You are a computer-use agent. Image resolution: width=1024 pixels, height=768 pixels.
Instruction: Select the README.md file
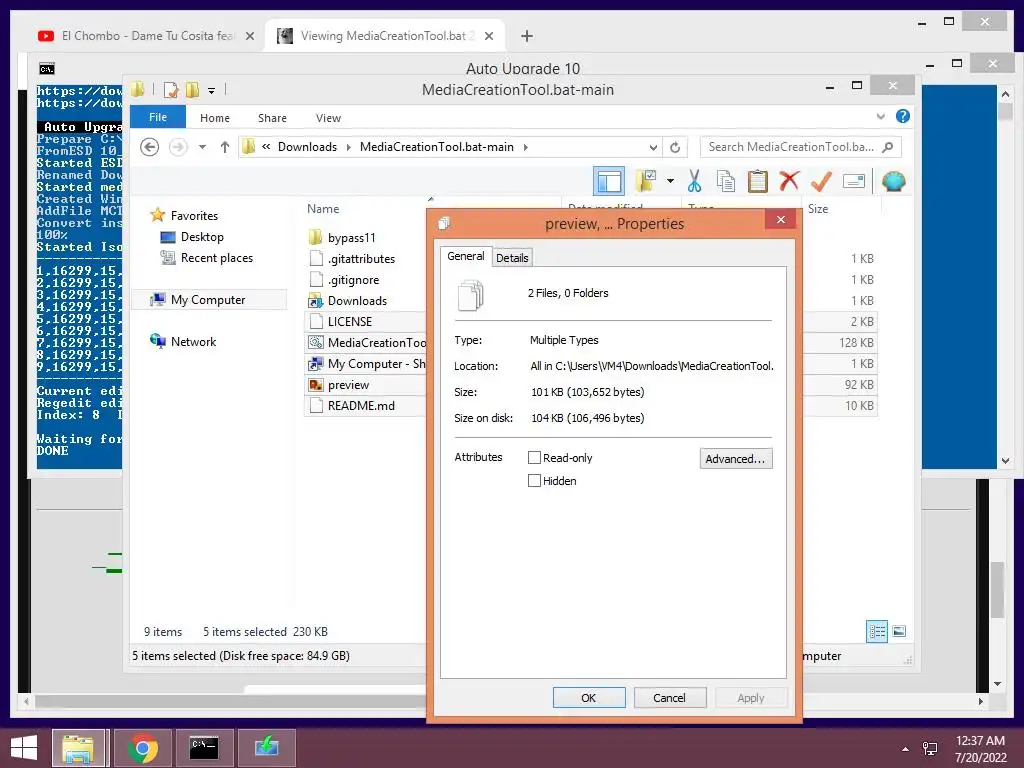[361, 406]
